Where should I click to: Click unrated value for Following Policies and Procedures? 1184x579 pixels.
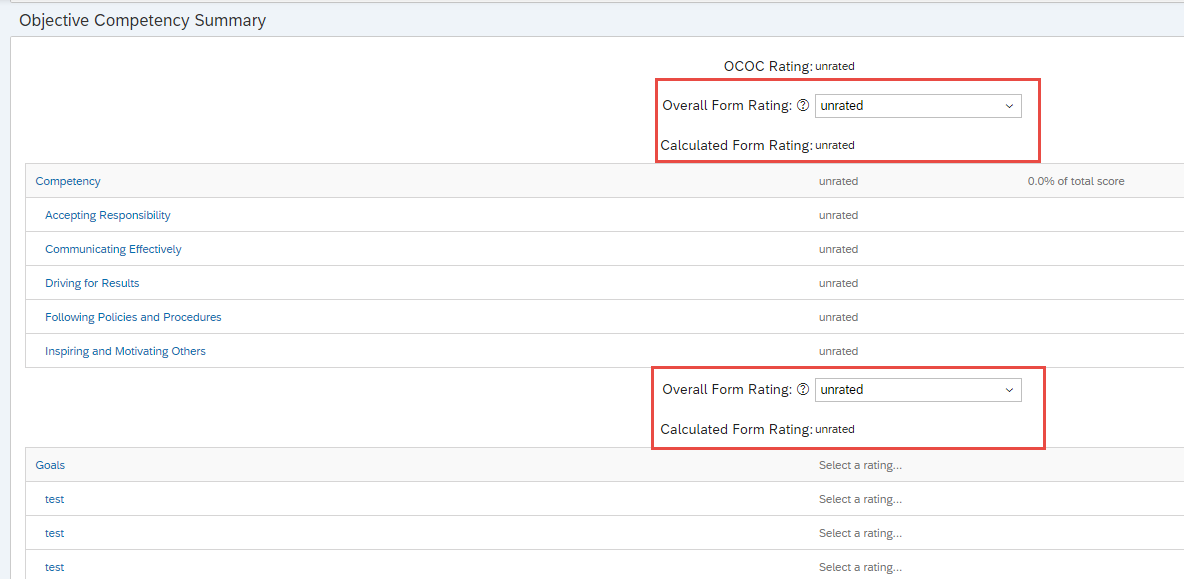pos(839,317)
